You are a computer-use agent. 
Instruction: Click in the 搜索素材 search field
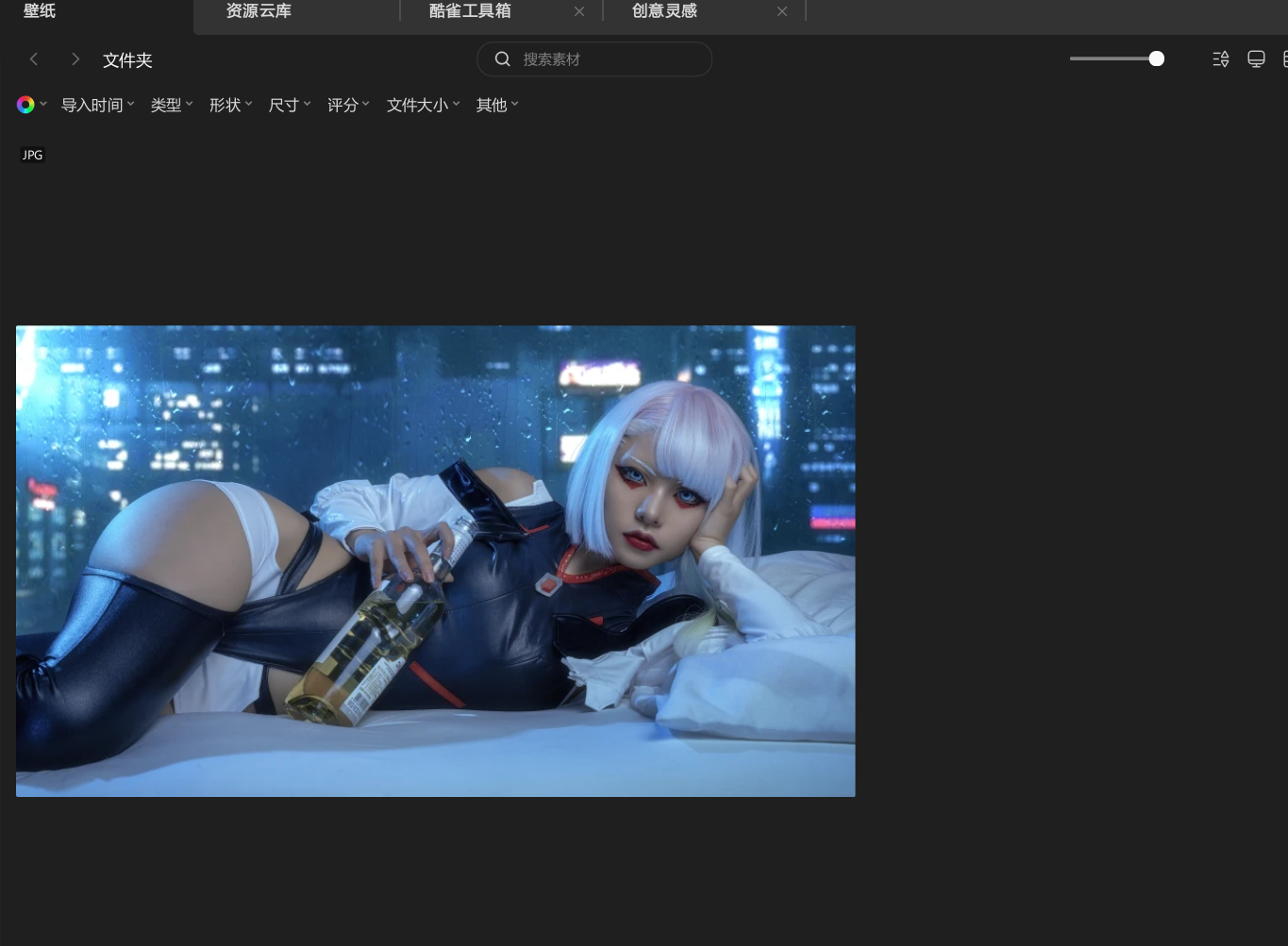[x=594, y=59]
